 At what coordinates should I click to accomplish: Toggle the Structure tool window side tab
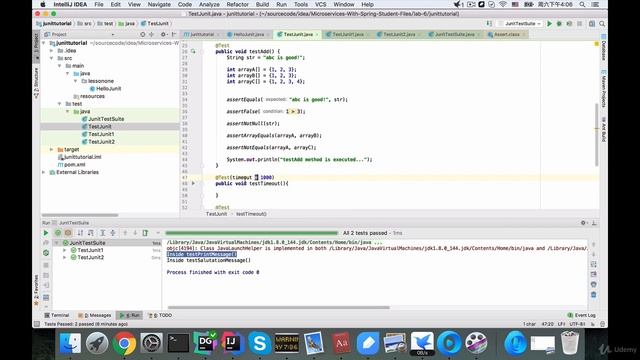[x=36, y=83]
